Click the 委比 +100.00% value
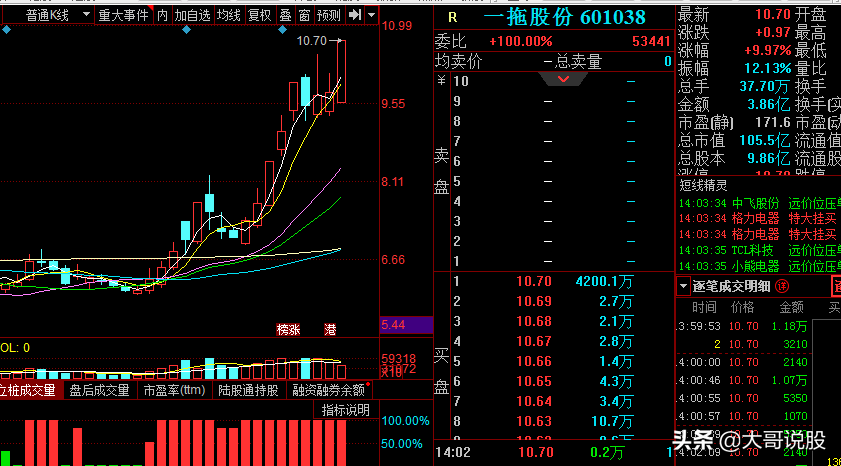Viewport: 841px width, 466px height. pos(520,41)
